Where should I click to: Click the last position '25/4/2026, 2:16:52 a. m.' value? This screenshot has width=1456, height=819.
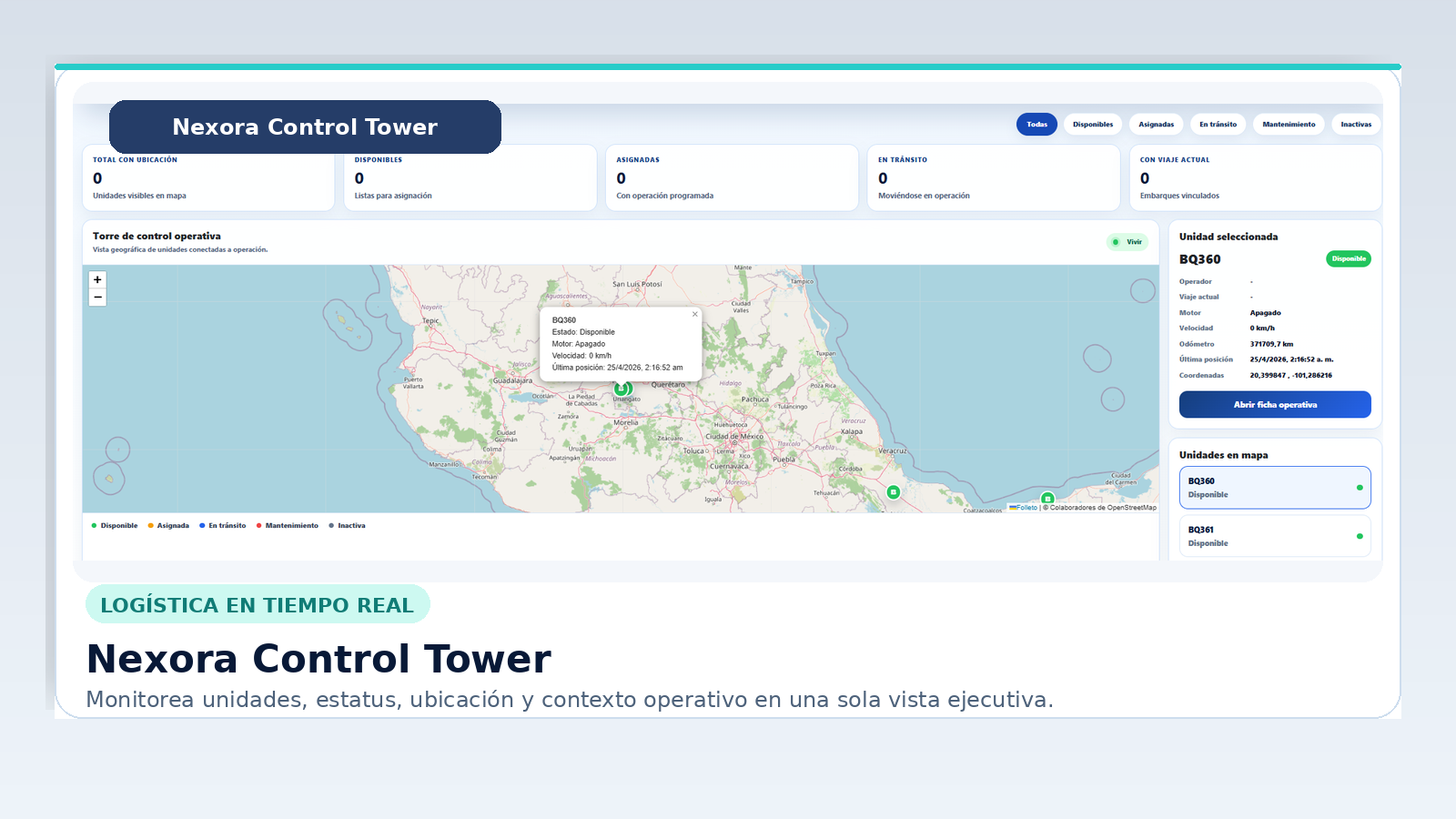[x=1291, y=359]
